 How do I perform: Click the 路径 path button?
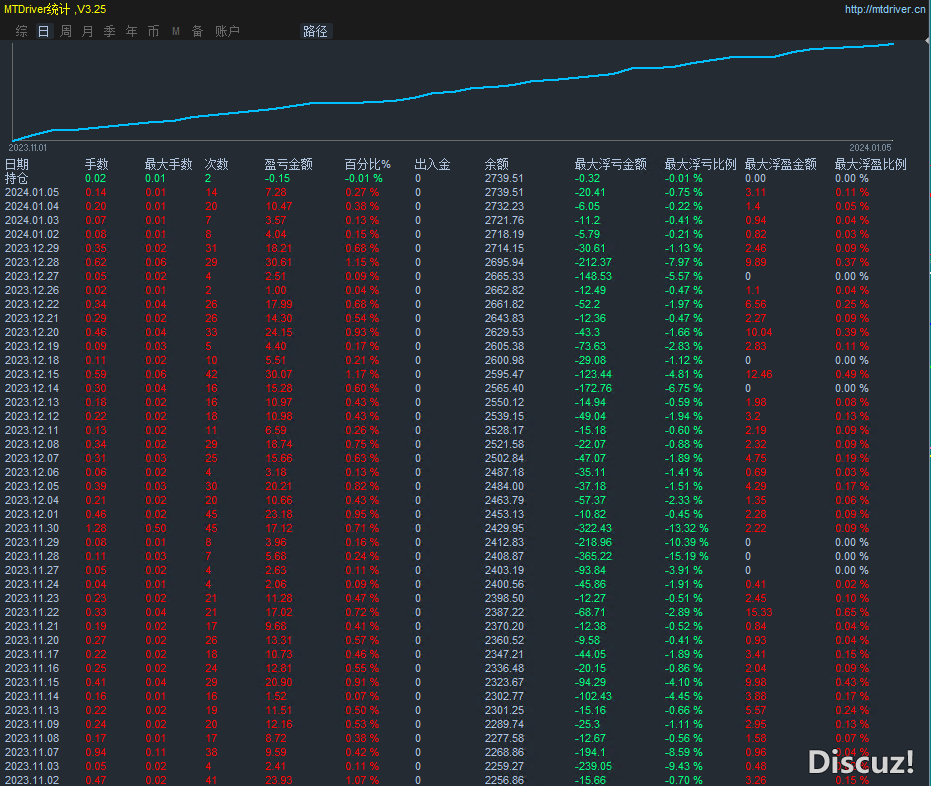click(315, 31)
